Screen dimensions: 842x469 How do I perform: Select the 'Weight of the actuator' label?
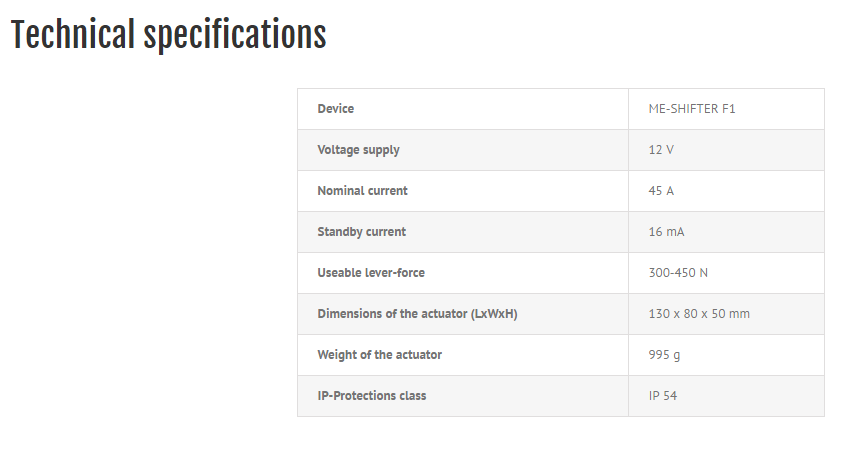(x=379, y=355)
